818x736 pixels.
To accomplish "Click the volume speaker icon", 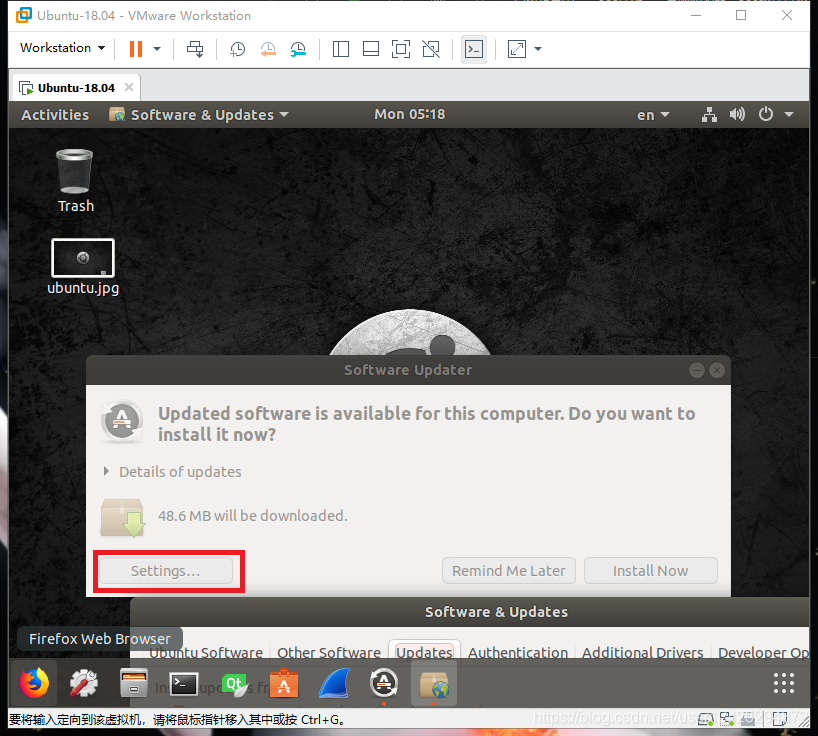I will point(737,114).
